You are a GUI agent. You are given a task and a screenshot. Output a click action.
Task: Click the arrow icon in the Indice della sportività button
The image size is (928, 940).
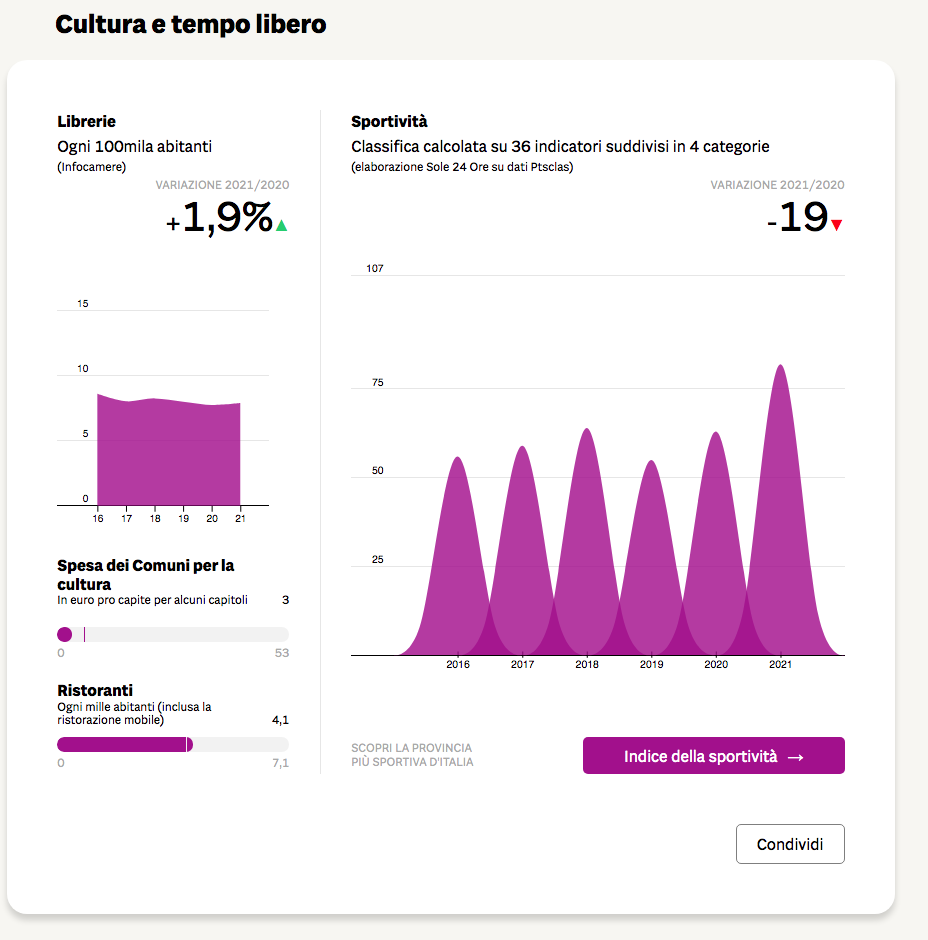point(796,758)
